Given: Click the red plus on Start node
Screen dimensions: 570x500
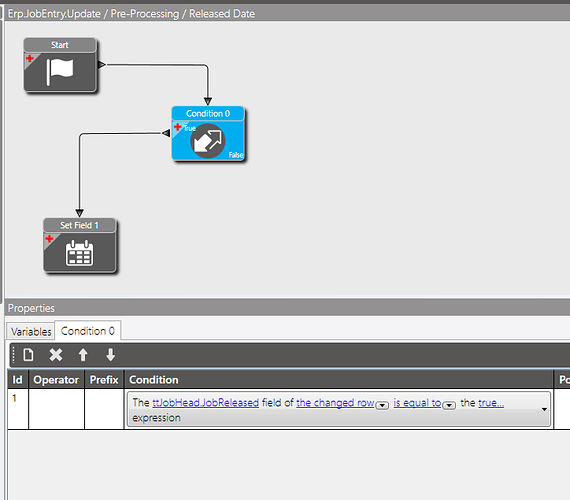Looking at the screenshot, I should tap(30, 59).
